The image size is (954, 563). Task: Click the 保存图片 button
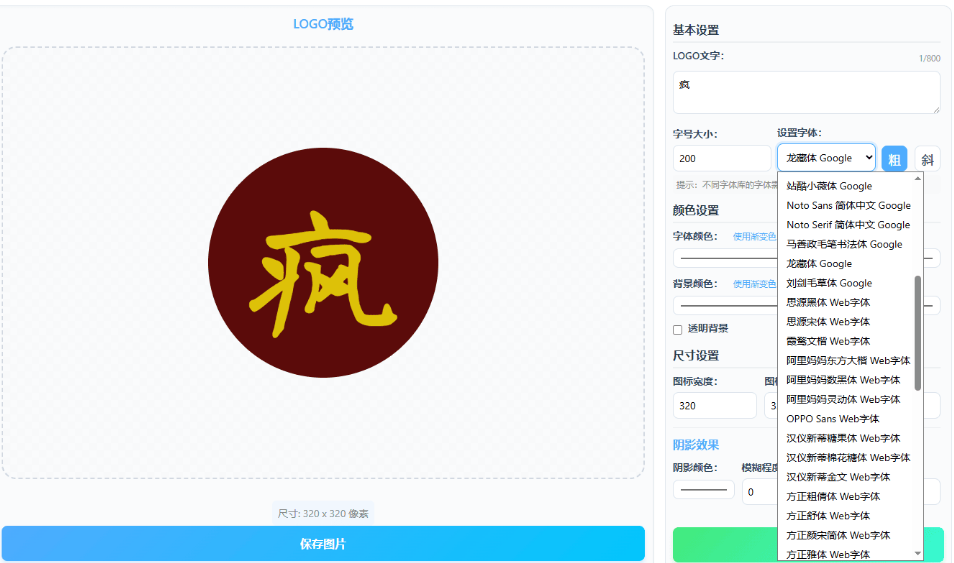(323, 544)
